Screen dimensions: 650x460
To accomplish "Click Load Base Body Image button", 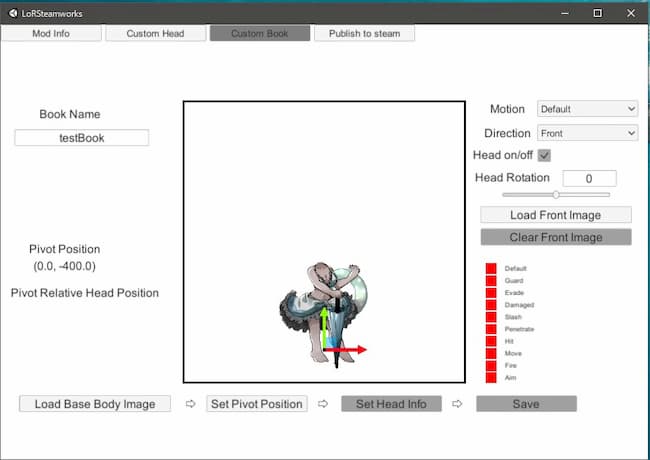I will point(95,404).
